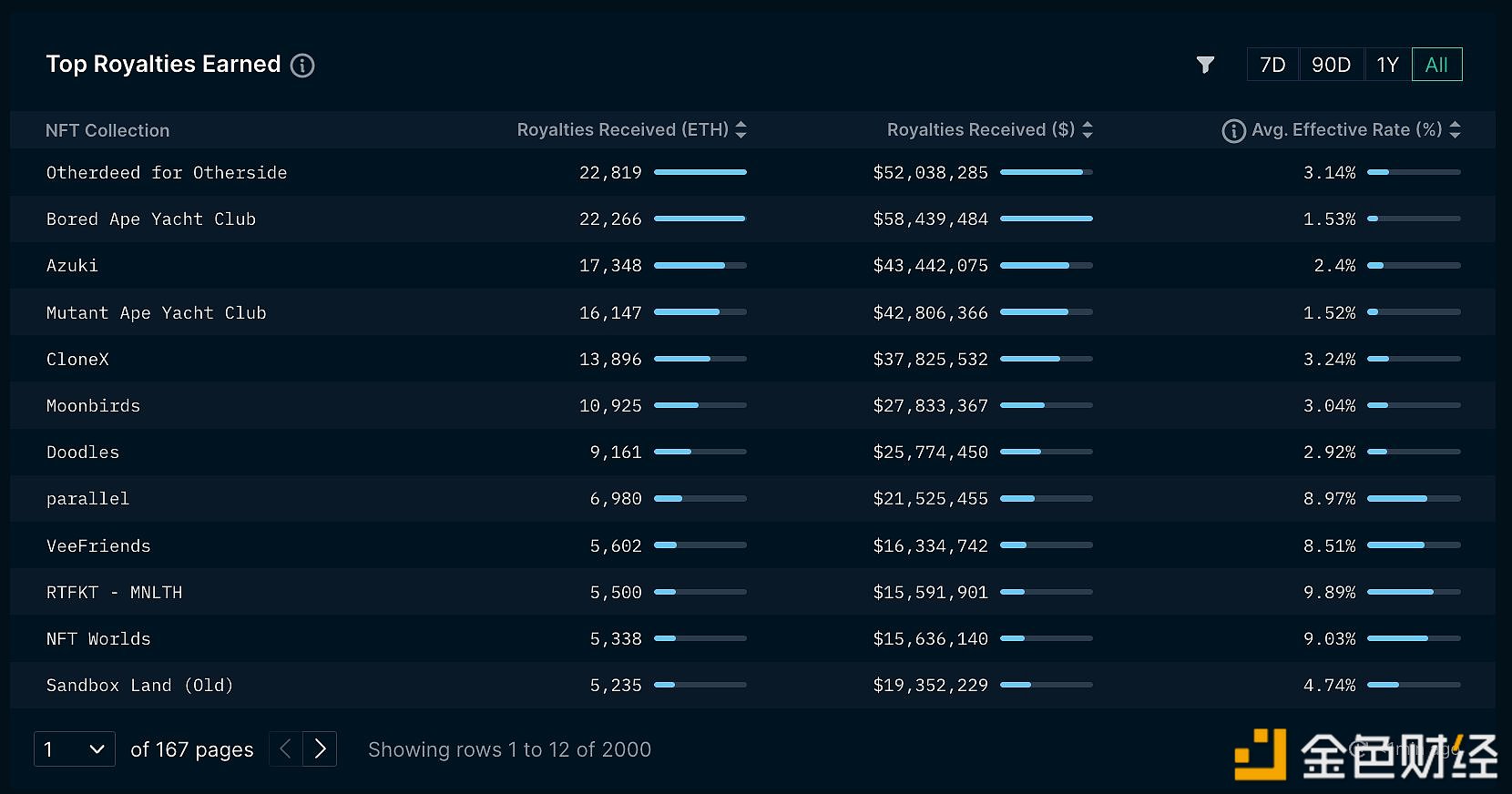Go to the previous page arrow

point(286,749)
